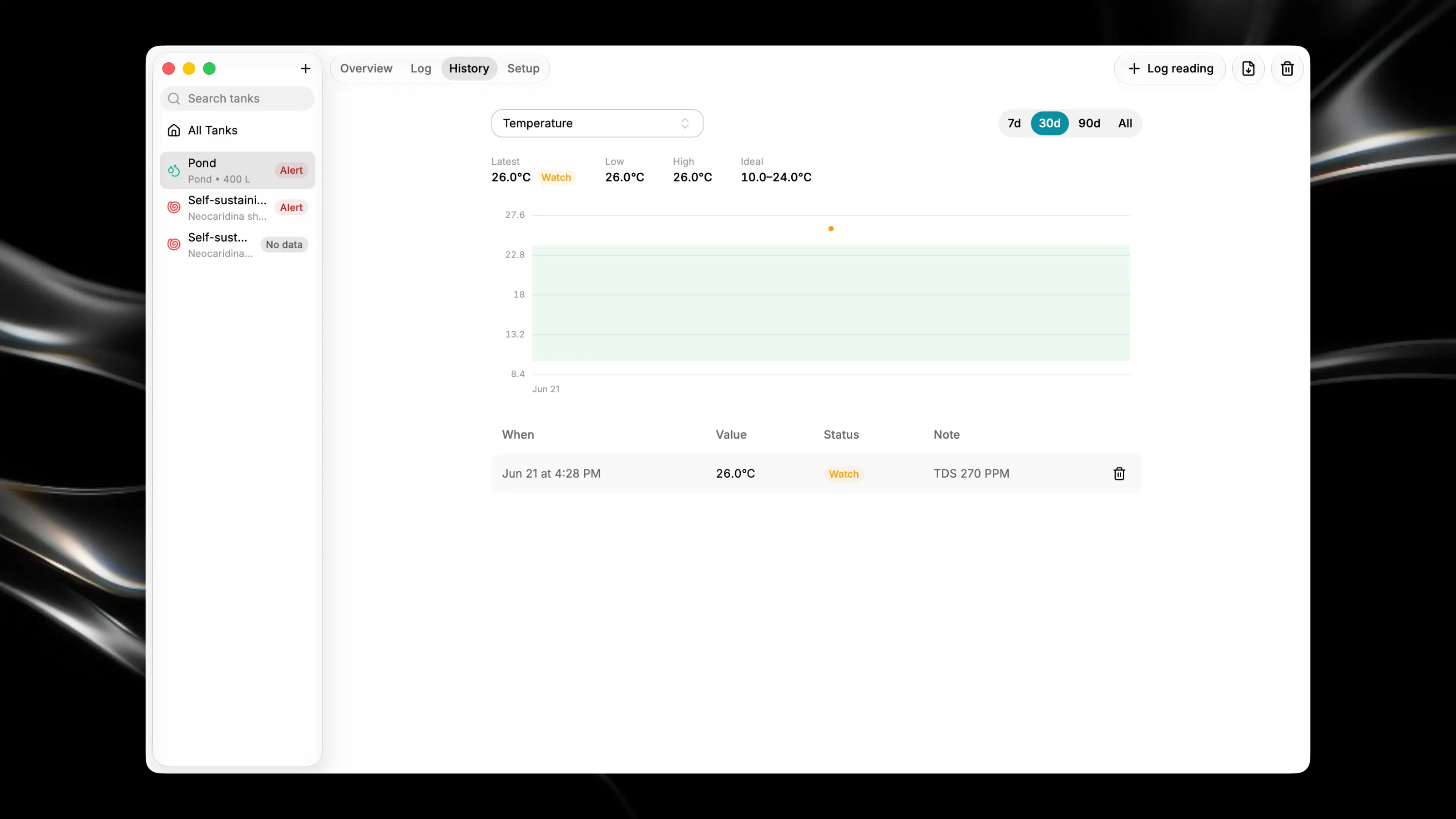
Task: Open the Setup tab
Action: 523,68
